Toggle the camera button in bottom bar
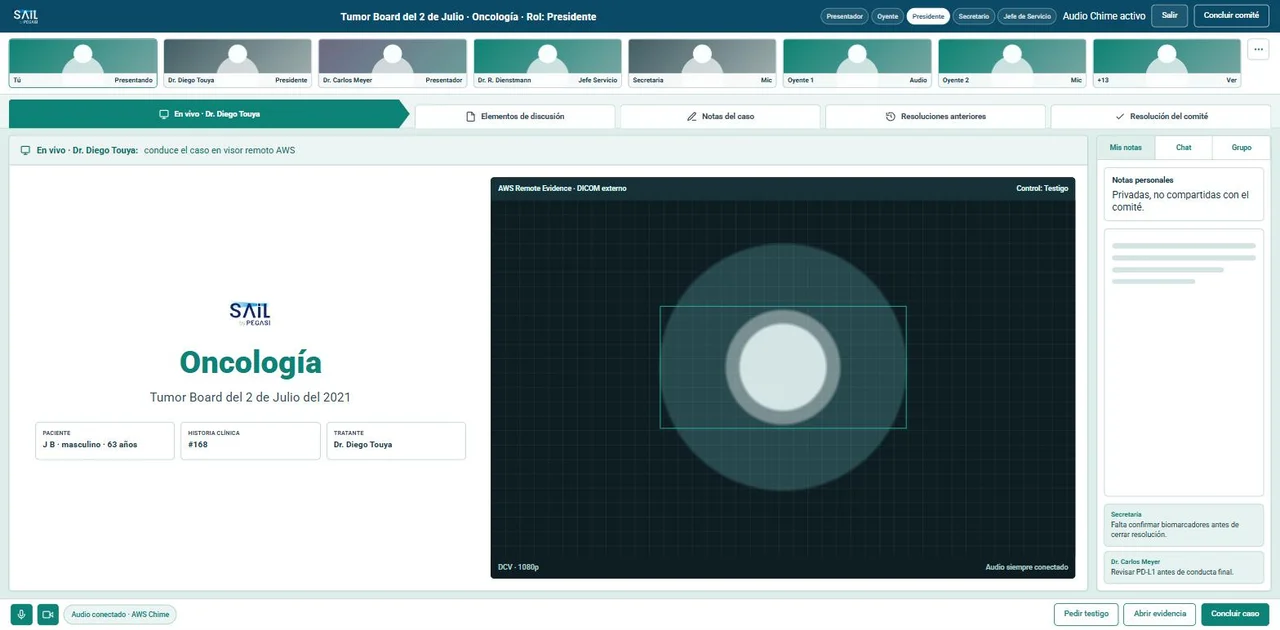Viewport: 1280px width, 630px height. [x=48, y=614]
